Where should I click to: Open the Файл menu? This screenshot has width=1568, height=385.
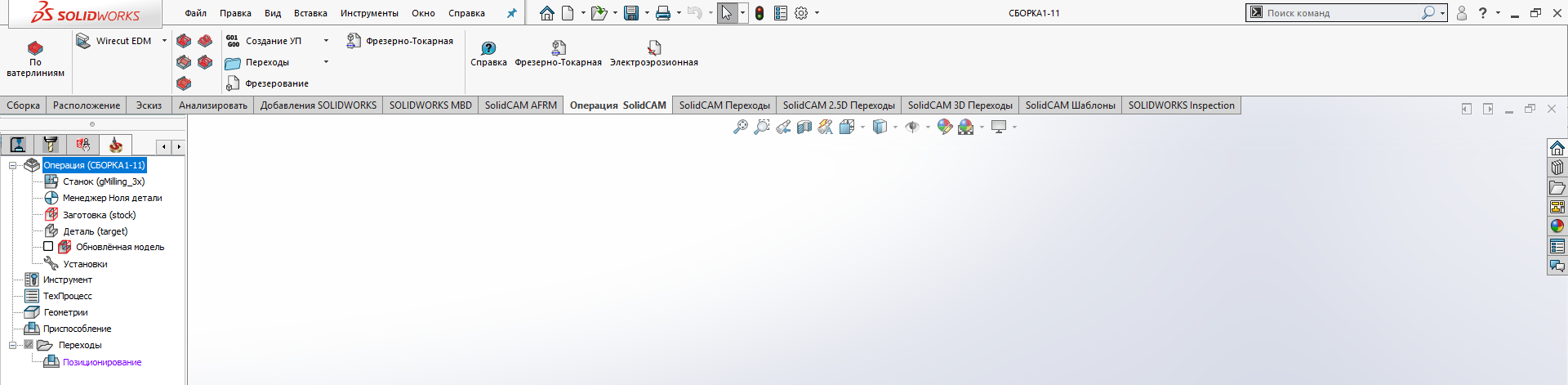pyautogui.click(x=195, y=13)
